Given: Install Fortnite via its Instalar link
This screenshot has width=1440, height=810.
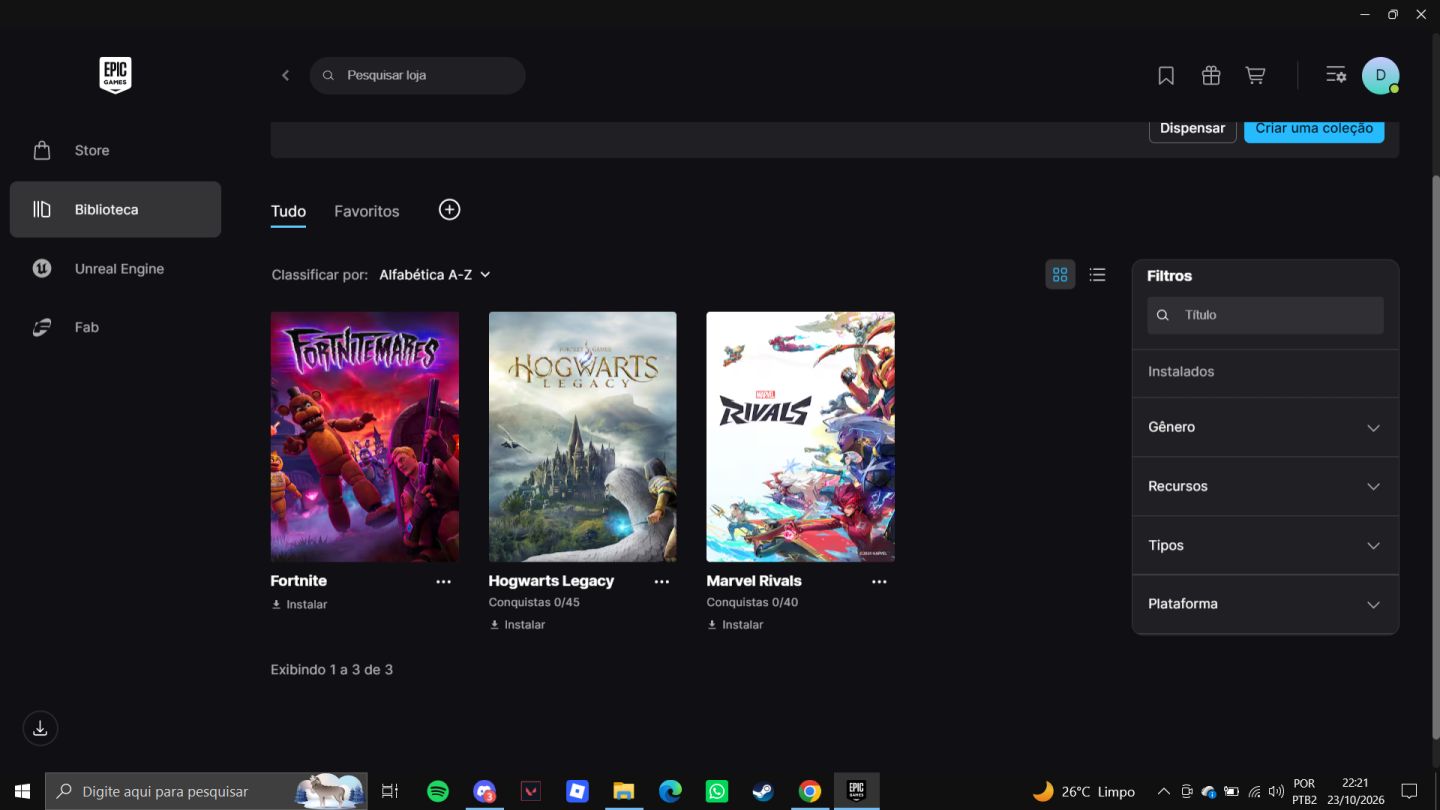Looking at the screenshot, I should pyautogui.click(x=299, y=604).
